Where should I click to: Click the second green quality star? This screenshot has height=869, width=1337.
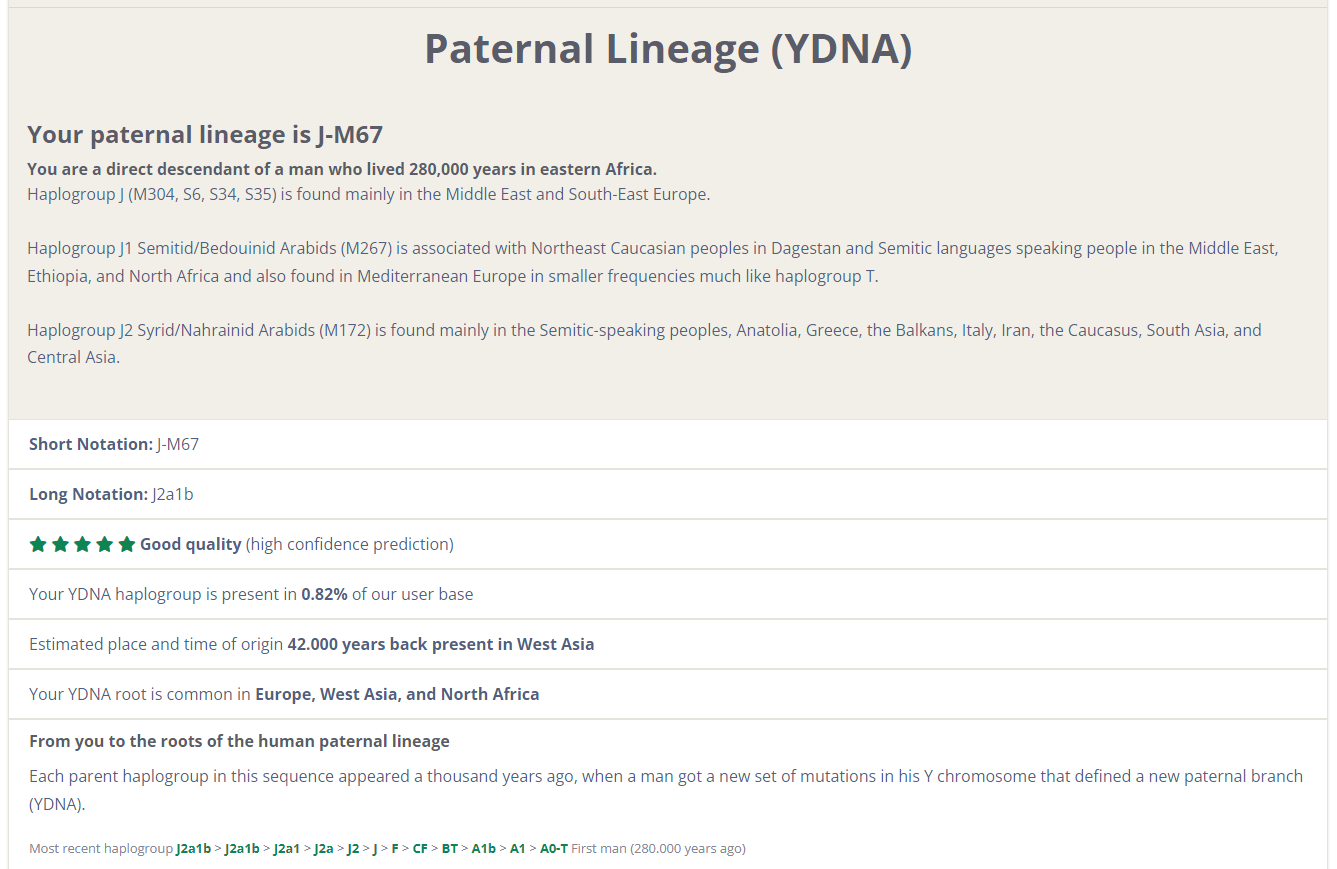60,544
